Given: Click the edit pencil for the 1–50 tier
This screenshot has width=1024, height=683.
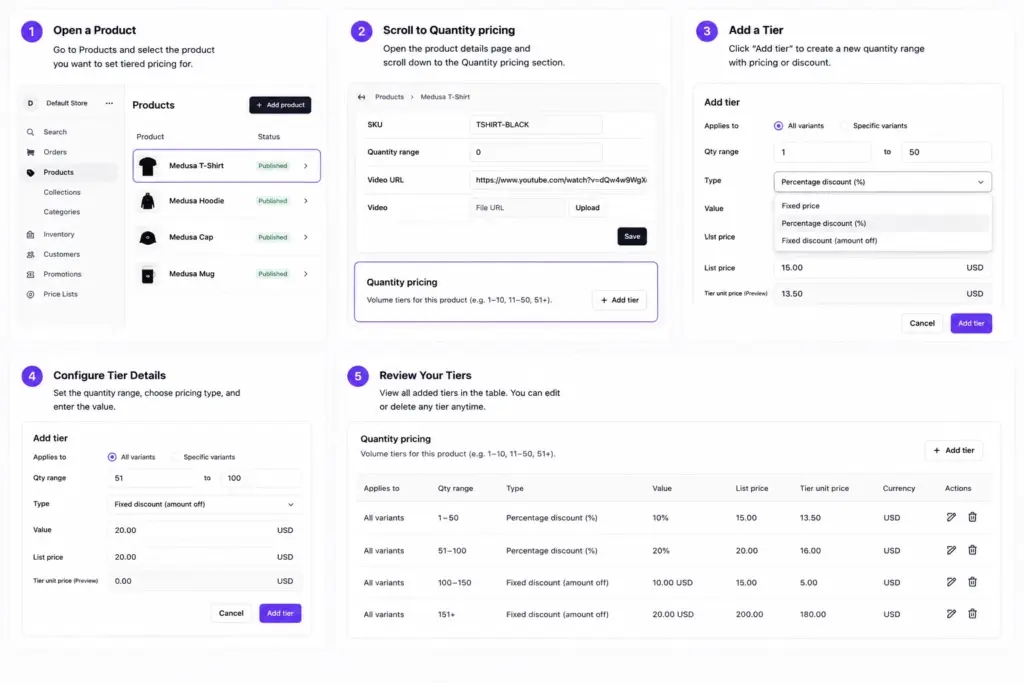Looking at the screenshot, I should pos(951,517).
